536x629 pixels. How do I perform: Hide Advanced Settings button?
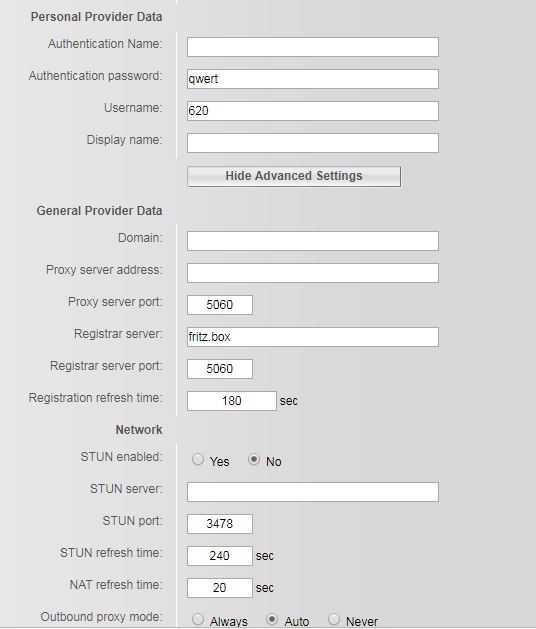point(294,177)
